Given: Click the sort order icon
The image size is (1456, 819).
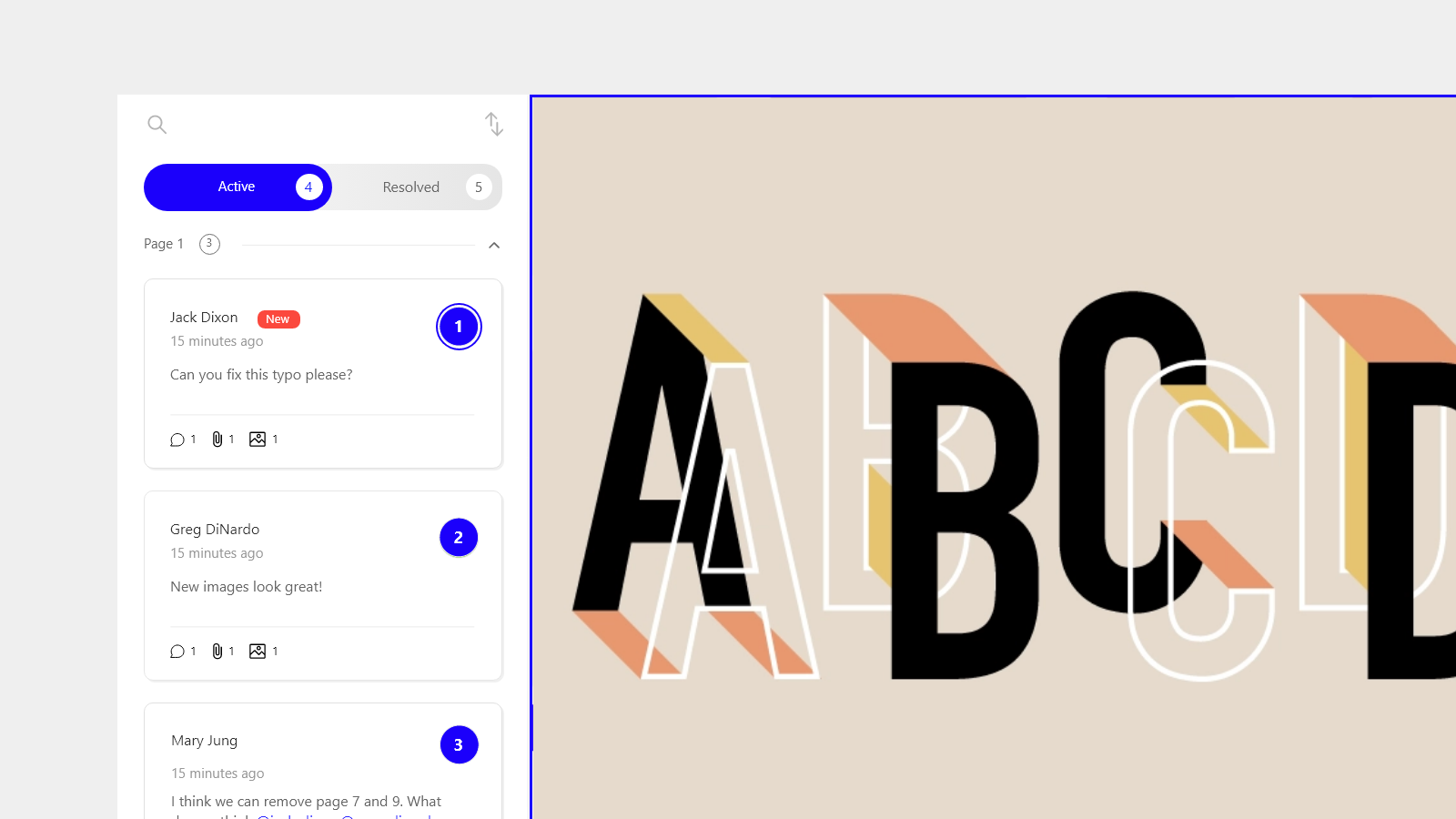Looking at the screenshot, I should [493, 124].
